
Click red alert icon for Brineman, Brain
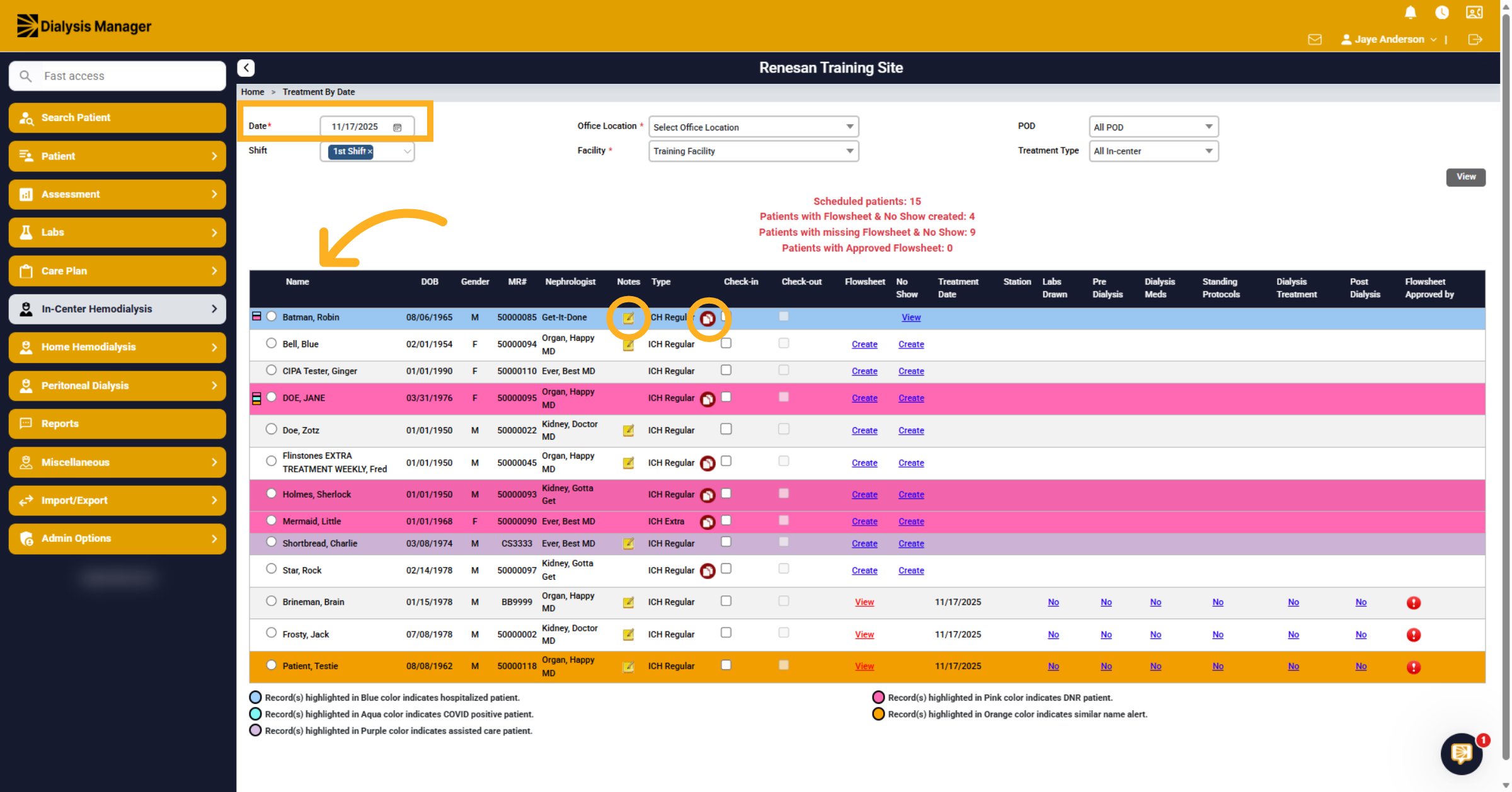[1414, 603]
